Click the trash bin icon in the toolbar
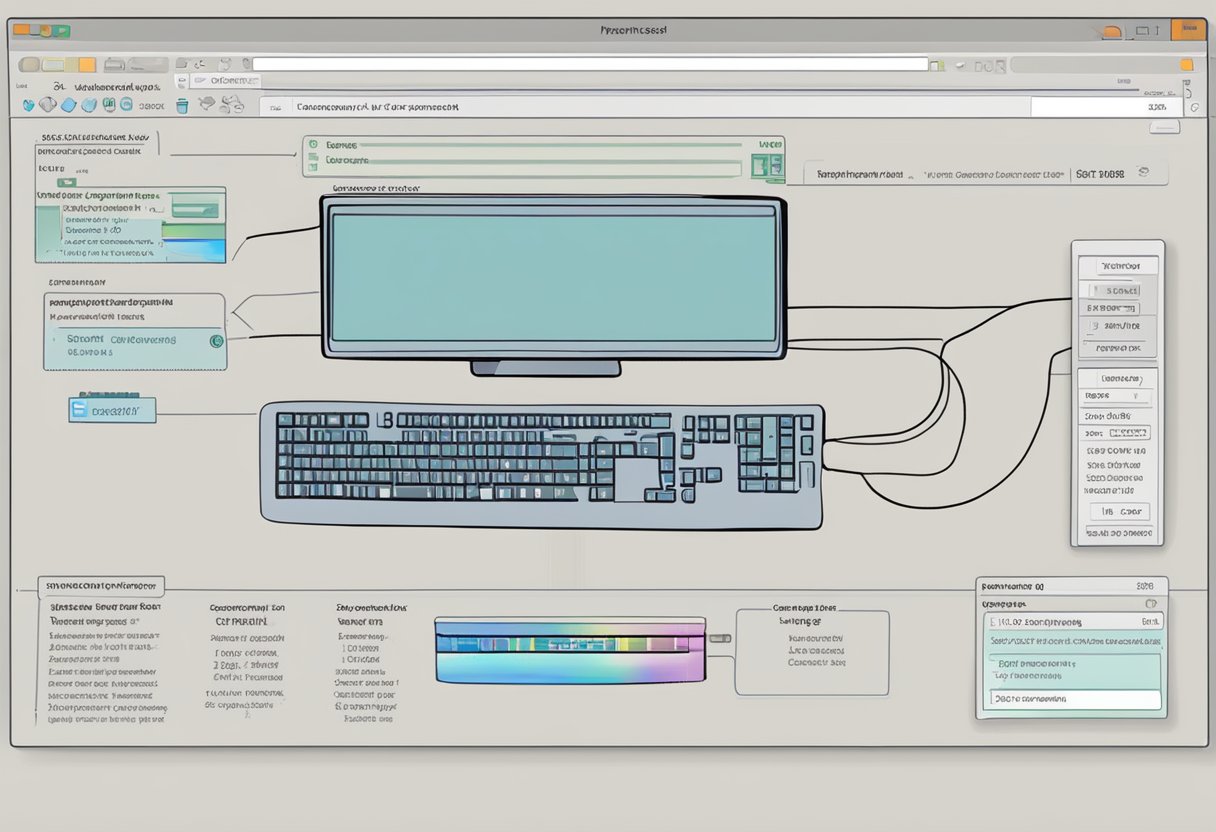Image resolution: width=1216 pixels, height=832 pixels. 182,104
